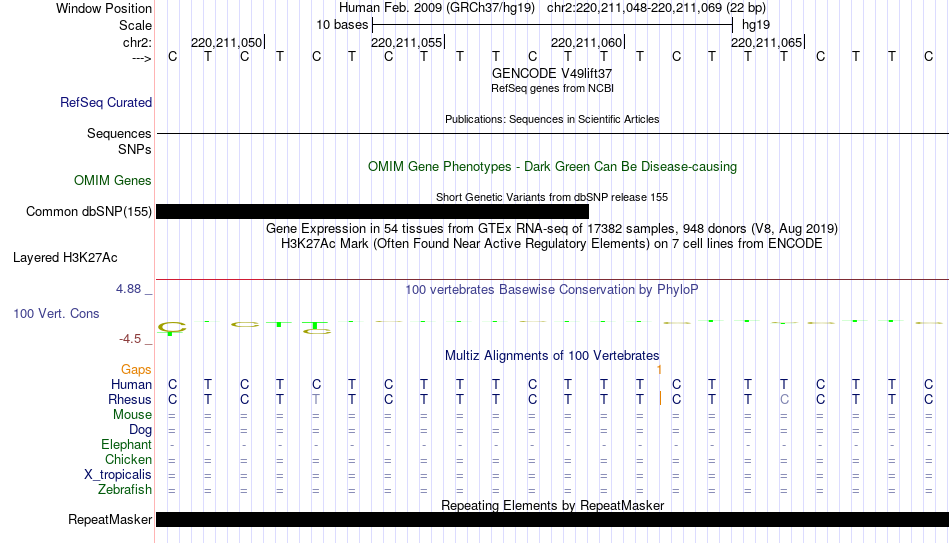Image resolution: width=950 pixels, height=543 pixels.
Task: Select the Window Position label
Action: (104, 8)
